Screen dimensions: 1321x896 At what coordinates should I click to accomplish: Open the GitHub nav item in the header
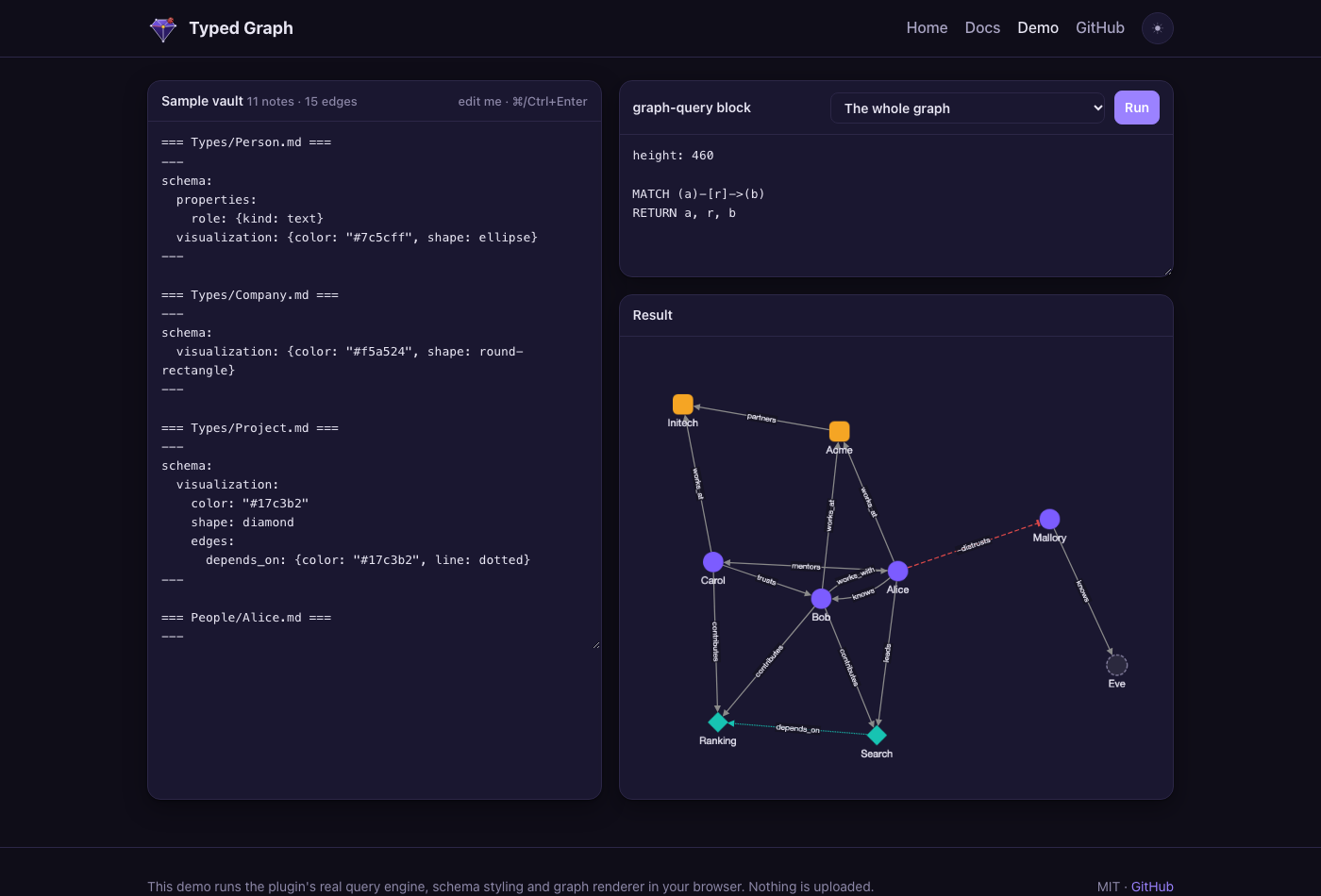pyautogui.click(x=1100, y=28)
